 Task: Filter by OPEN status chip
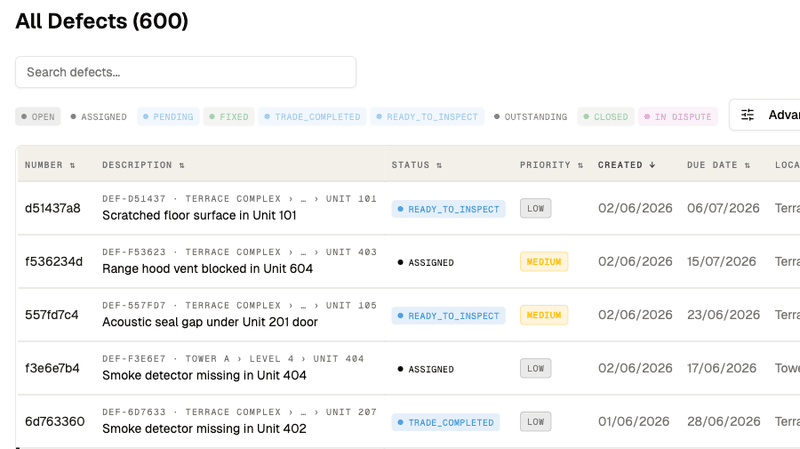[x=38, y=117]
